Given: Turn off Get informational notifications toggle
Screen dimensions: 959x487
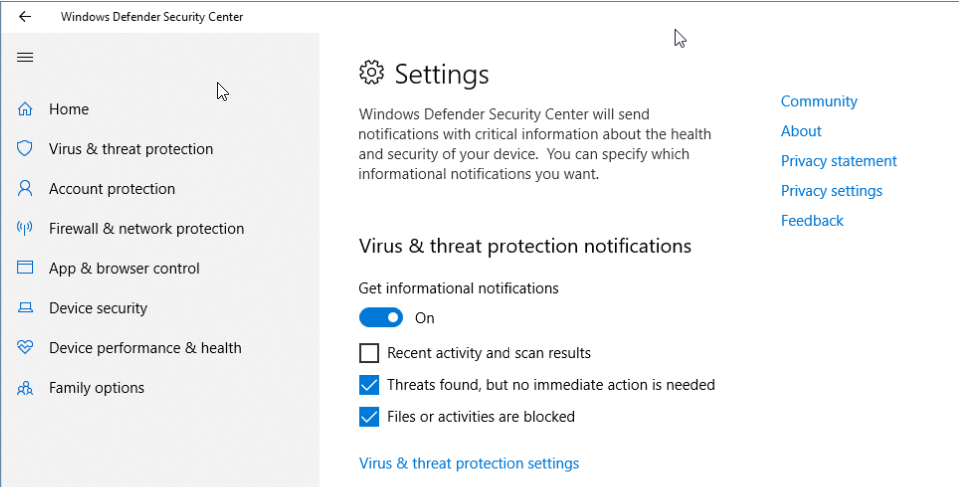Looking at the screenshot, I should [x=381, y=318].
